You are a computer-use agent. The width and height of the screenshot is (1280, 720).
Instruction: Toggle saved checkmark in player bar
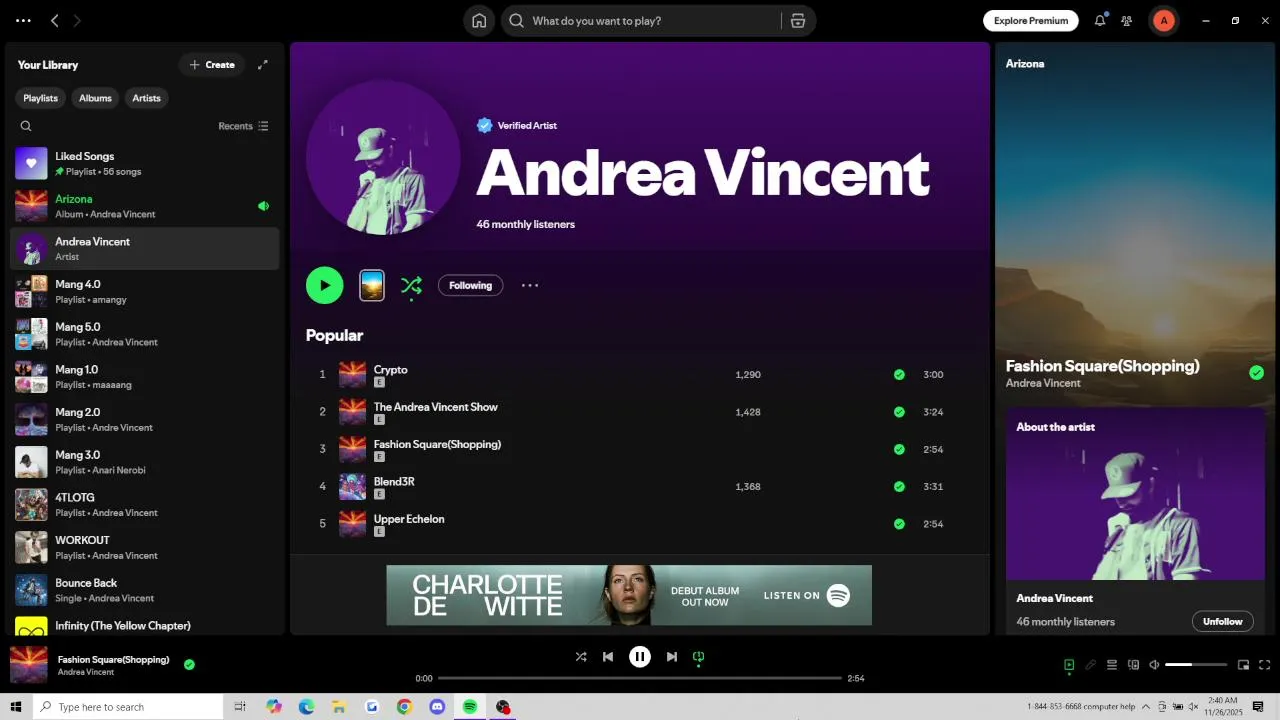(189, 664)
